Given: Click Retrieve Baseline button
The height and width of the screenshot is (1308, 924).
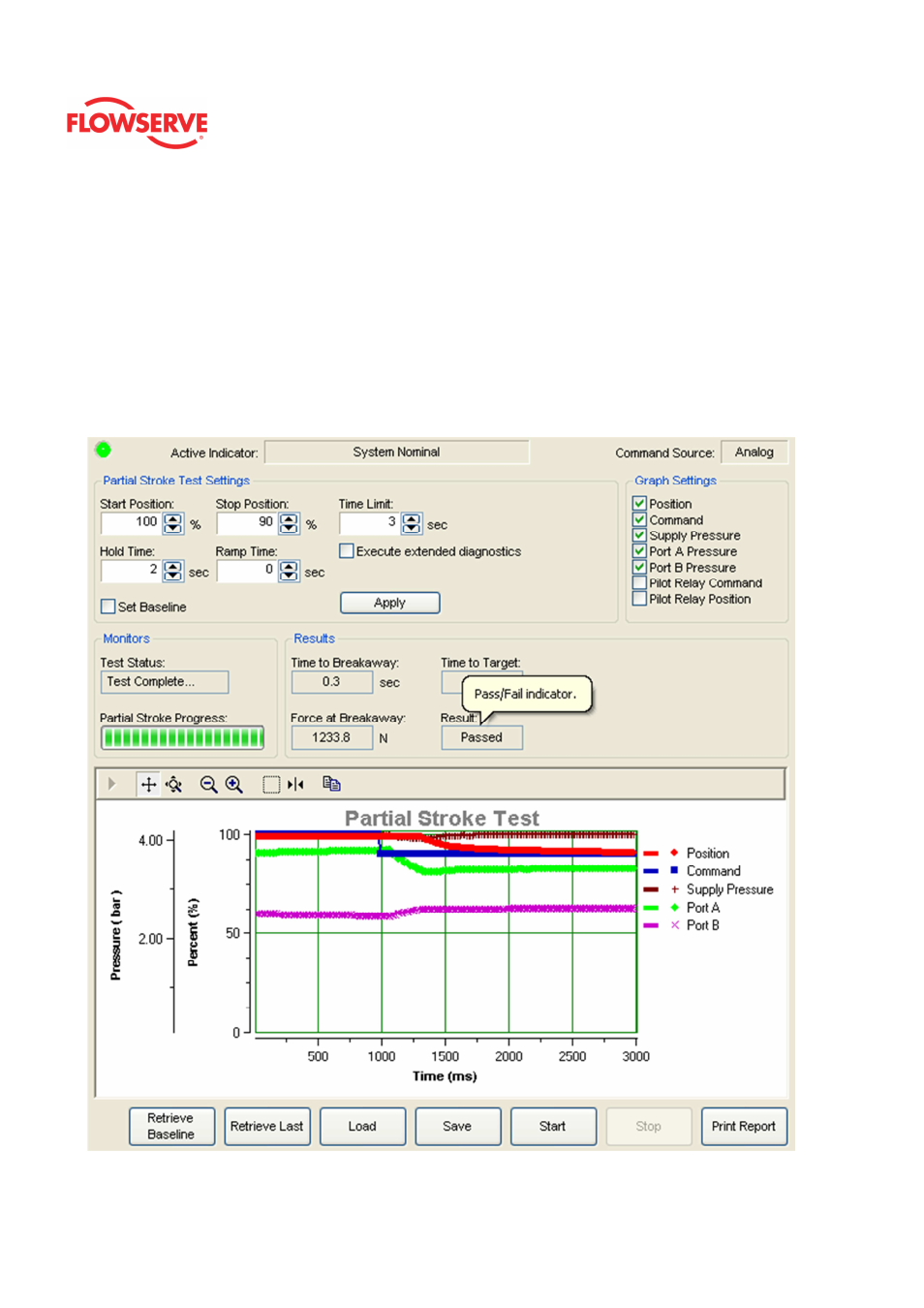Looking at the screenshot, I should pyautogui.click(x=171, y=1127).
